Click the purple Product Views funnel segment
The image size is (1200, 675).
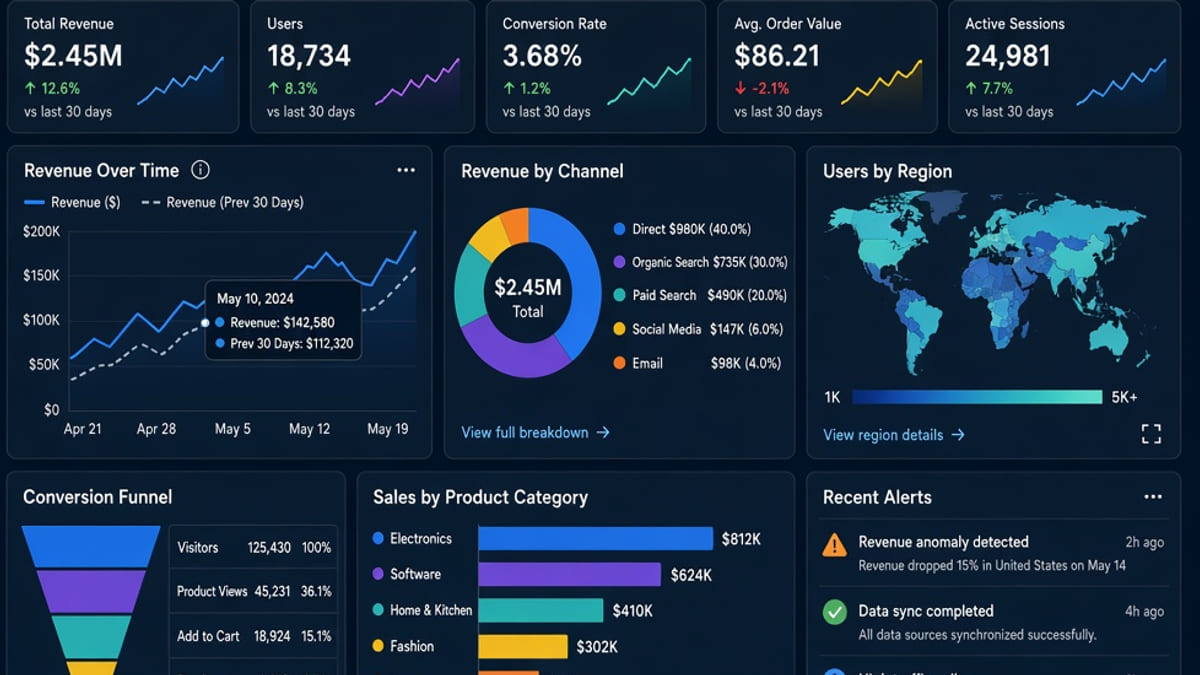[91, 591]
